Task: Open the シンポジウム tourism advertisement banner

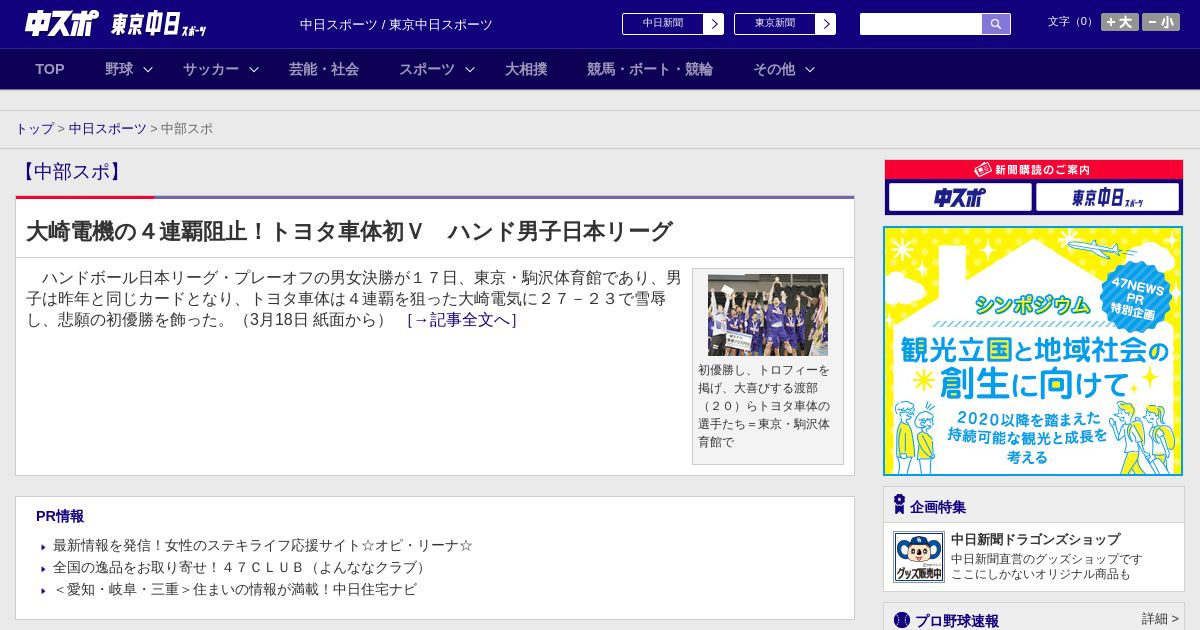Action: point(1033,351)
